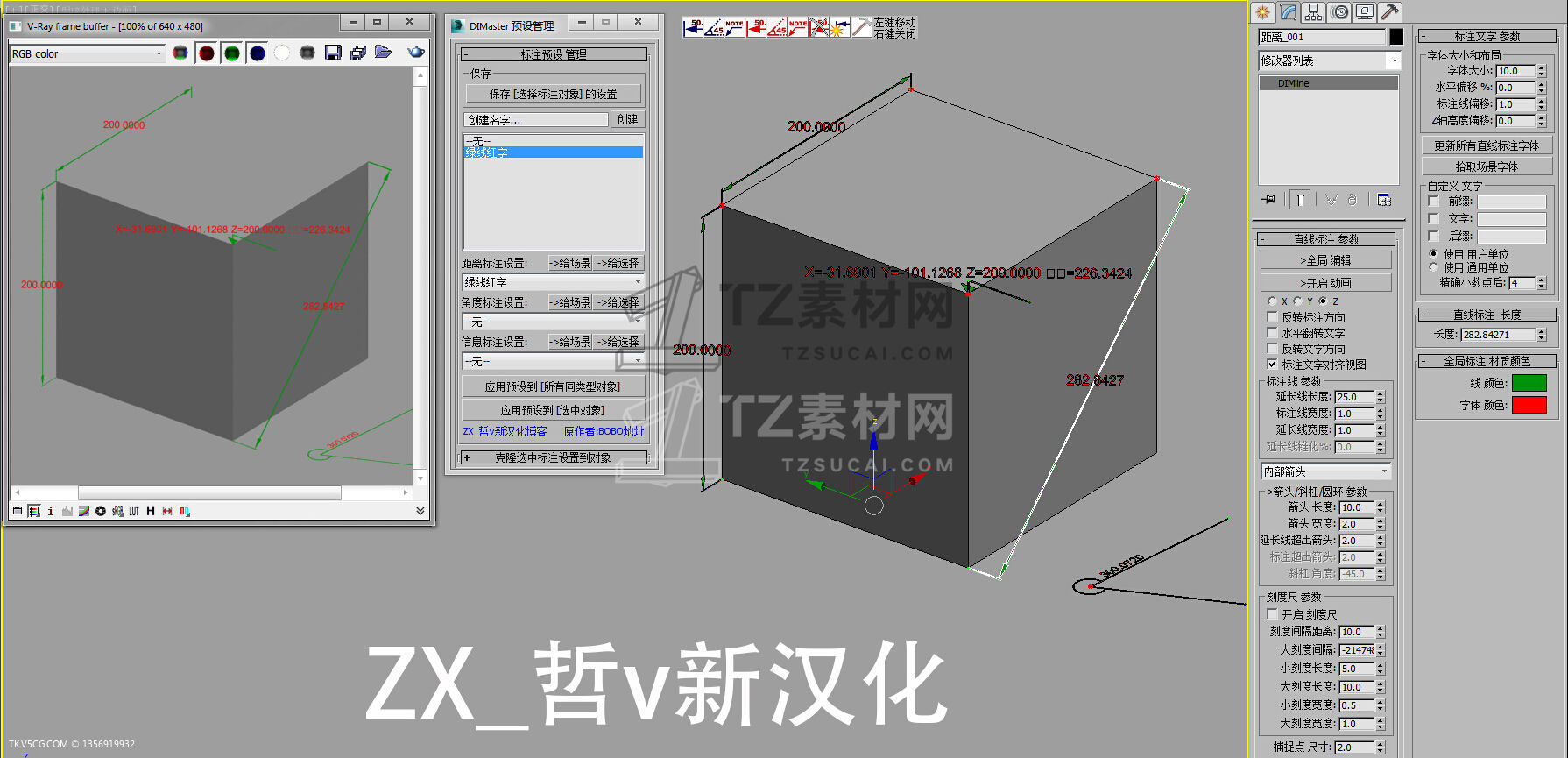Save the rendered image from frame buffer
1568x758 pixels.
[333, 53]
